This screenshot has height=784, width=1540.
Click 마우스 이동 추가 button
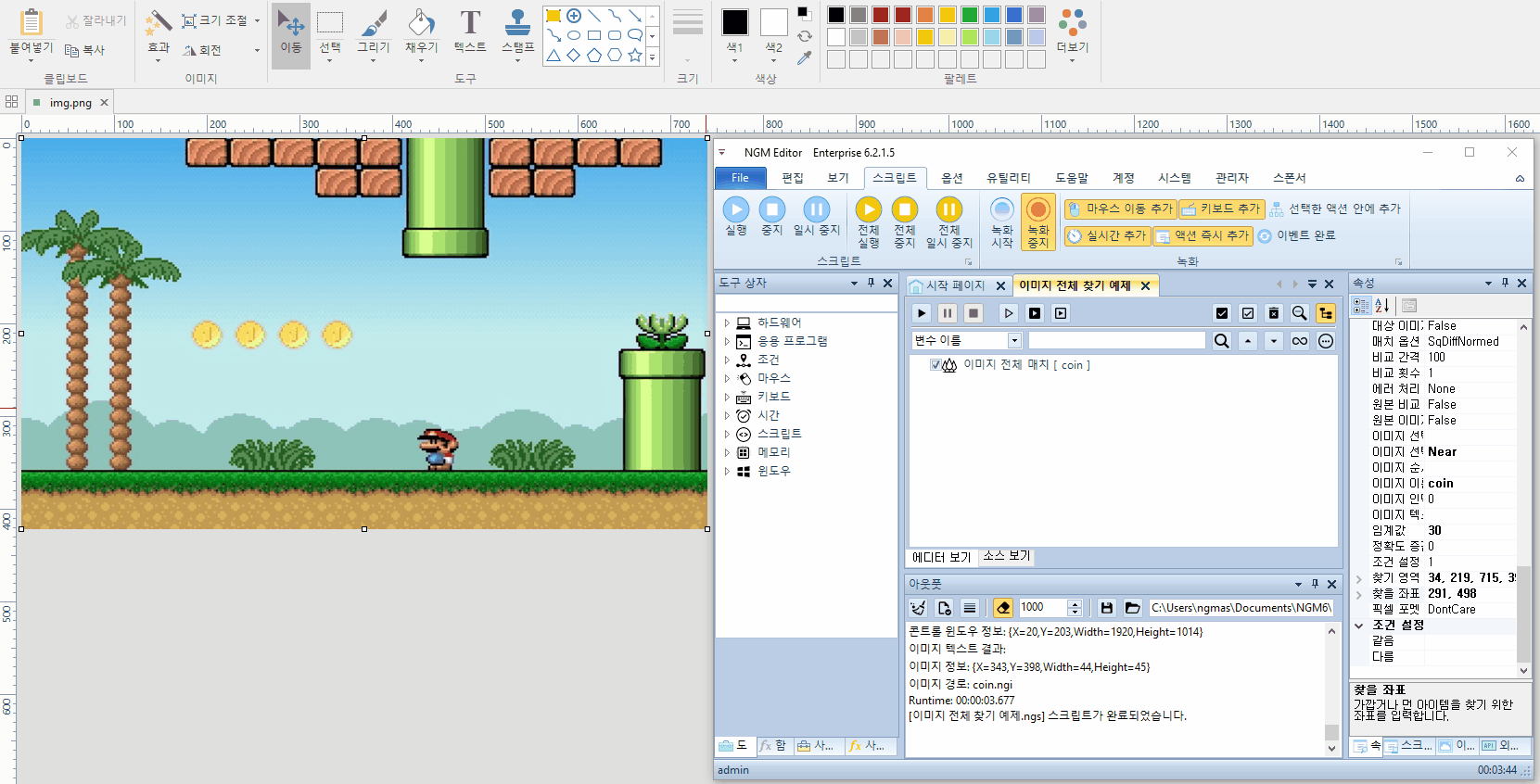[x=1121, y=209]
